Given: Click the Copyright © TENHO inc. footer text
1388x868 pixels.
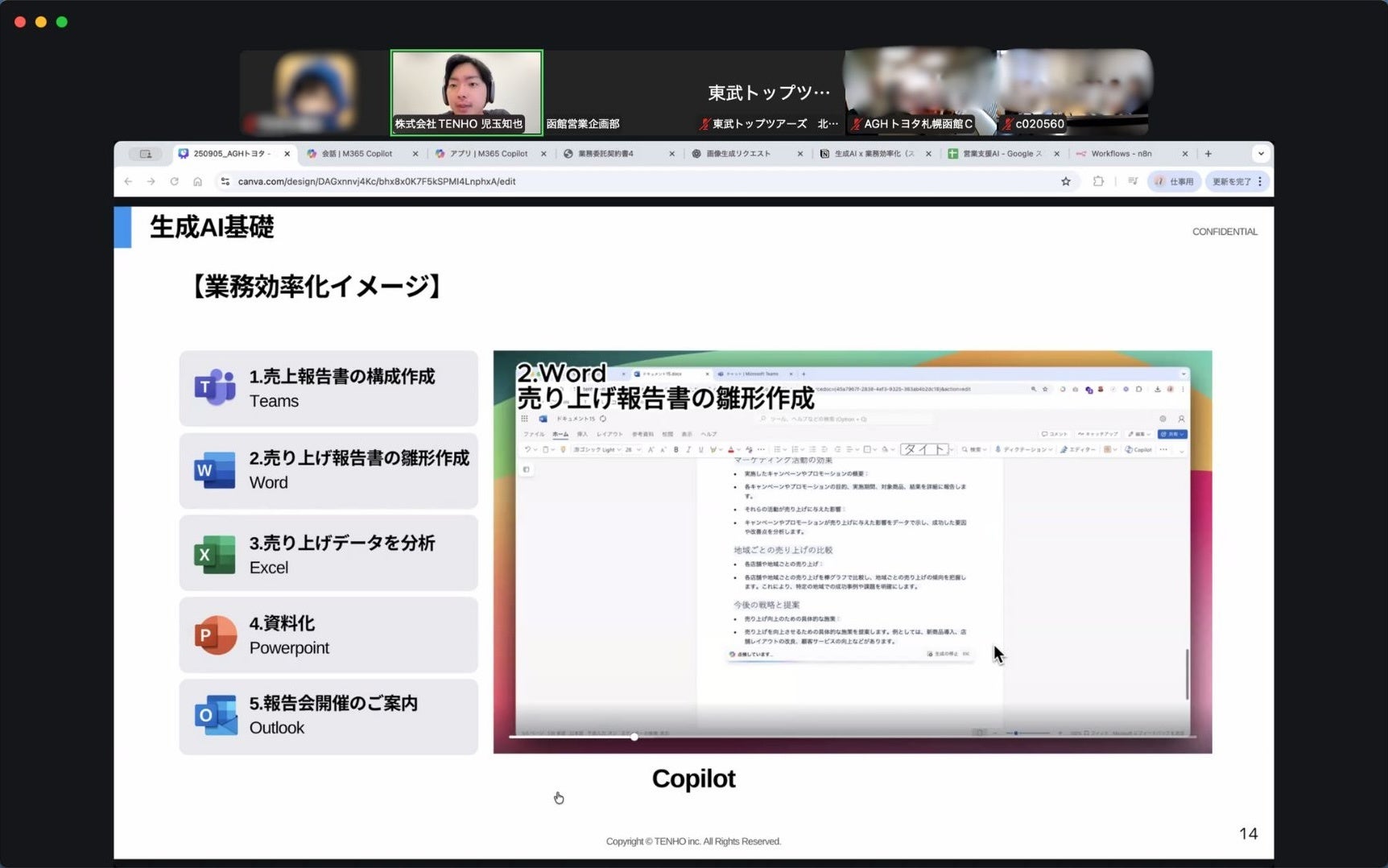Looking at the screenshot, I should pyautogui.click(x=693, y=841).
